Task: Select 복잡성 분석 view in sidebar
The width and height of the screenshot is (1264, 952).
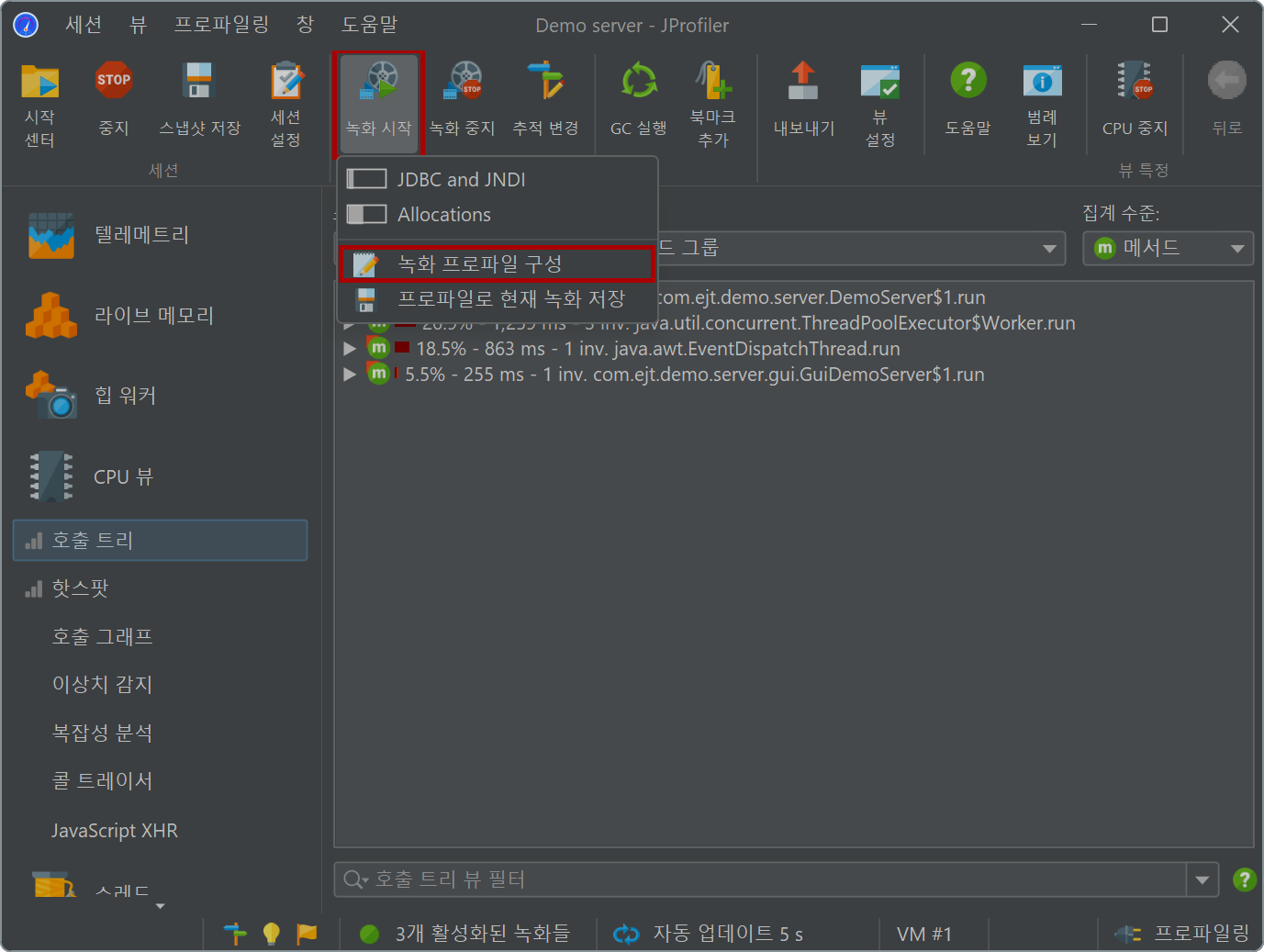Action: (x=160, y=733)
